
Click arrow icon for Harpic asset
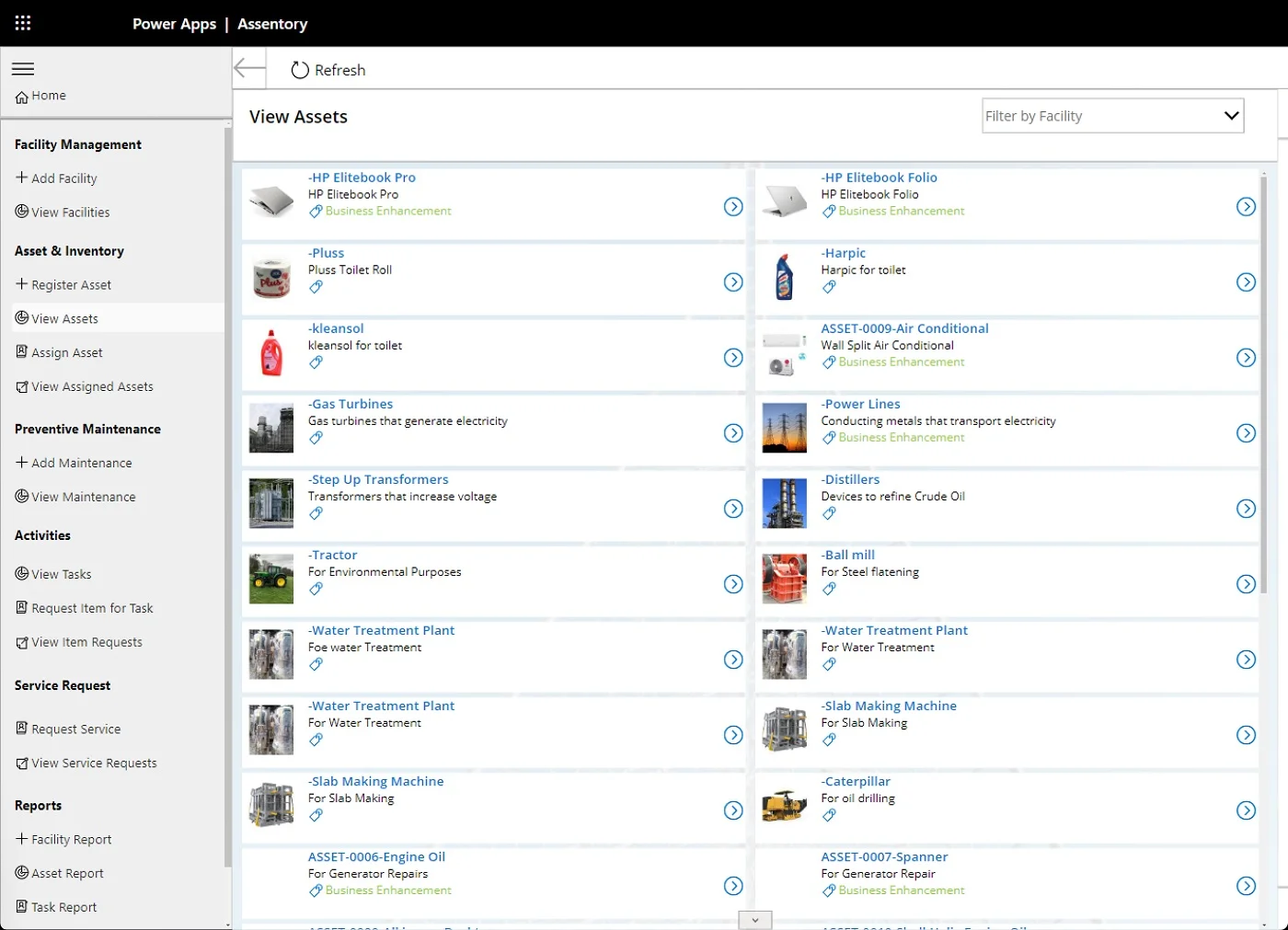(x=1246, y=282)
